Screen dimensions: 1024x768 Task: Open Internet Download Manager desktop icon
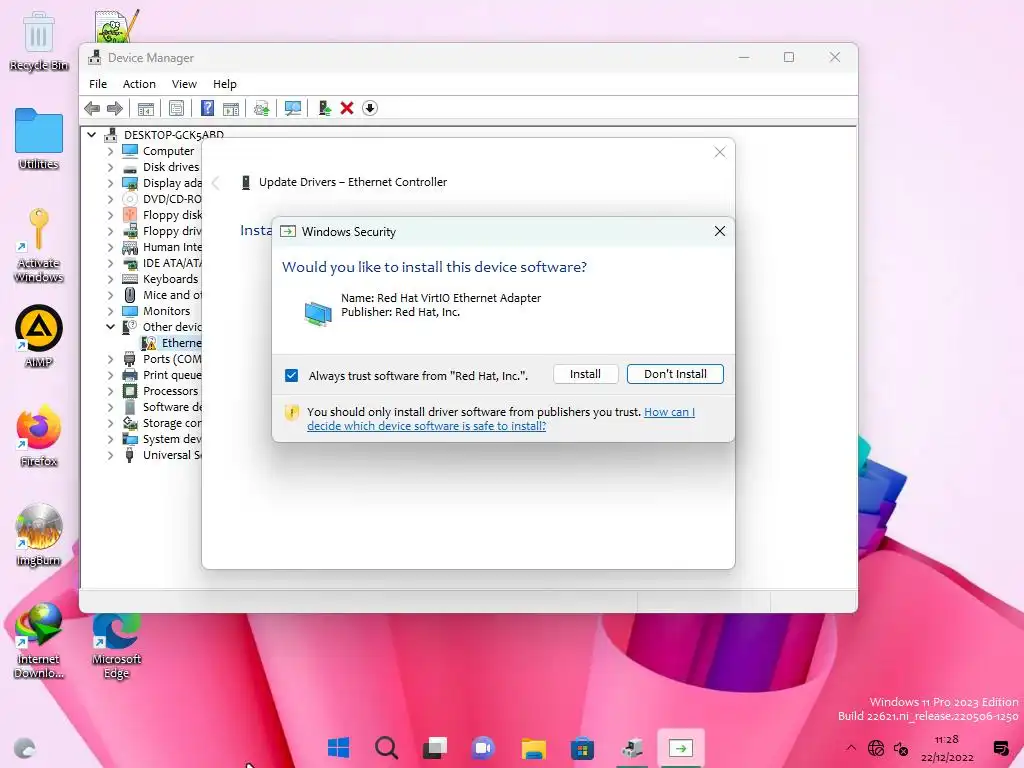click(x=39, y=641)
